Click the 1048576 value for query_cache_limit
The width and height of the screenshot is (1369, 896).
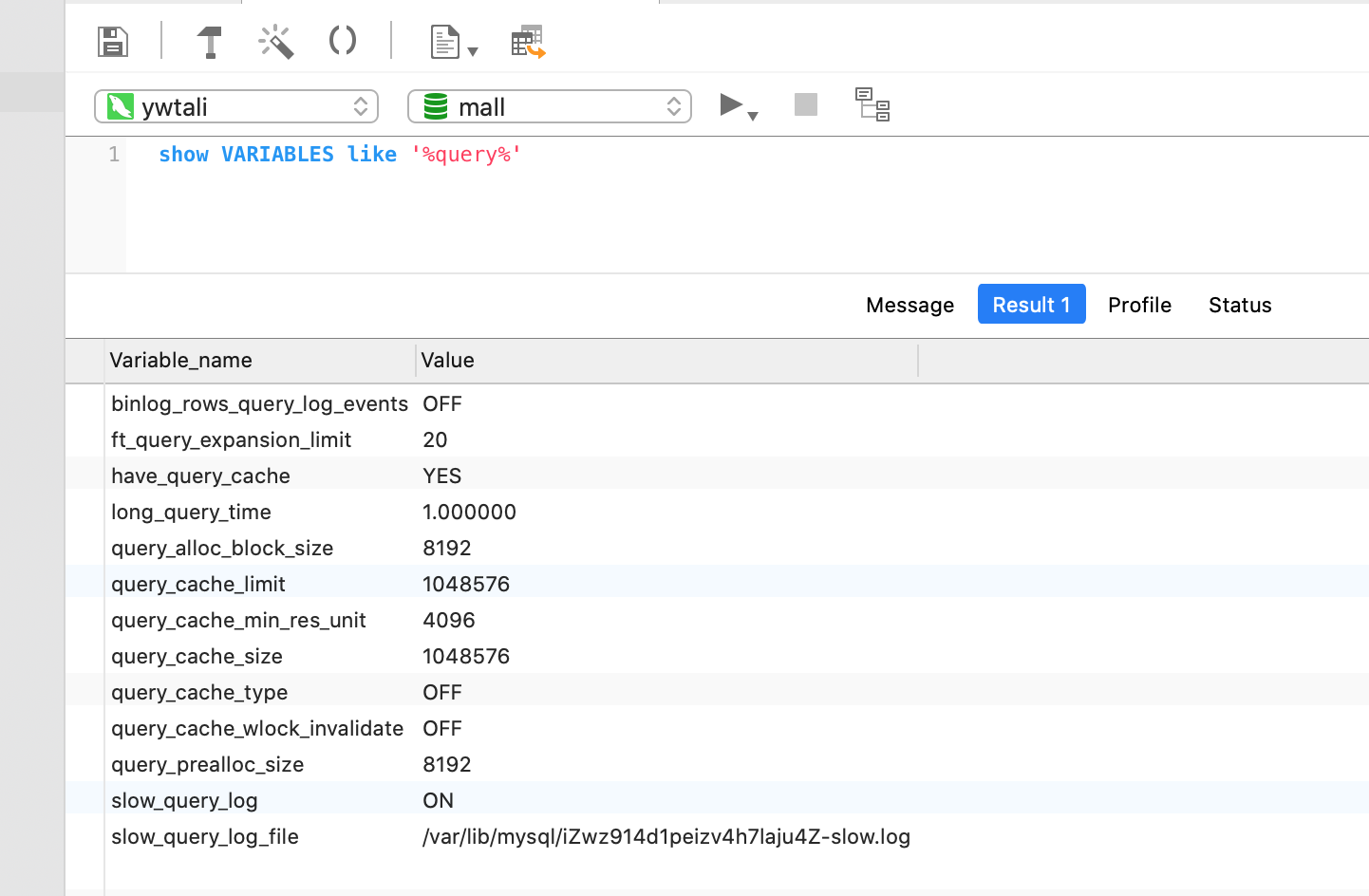[466, 584]
